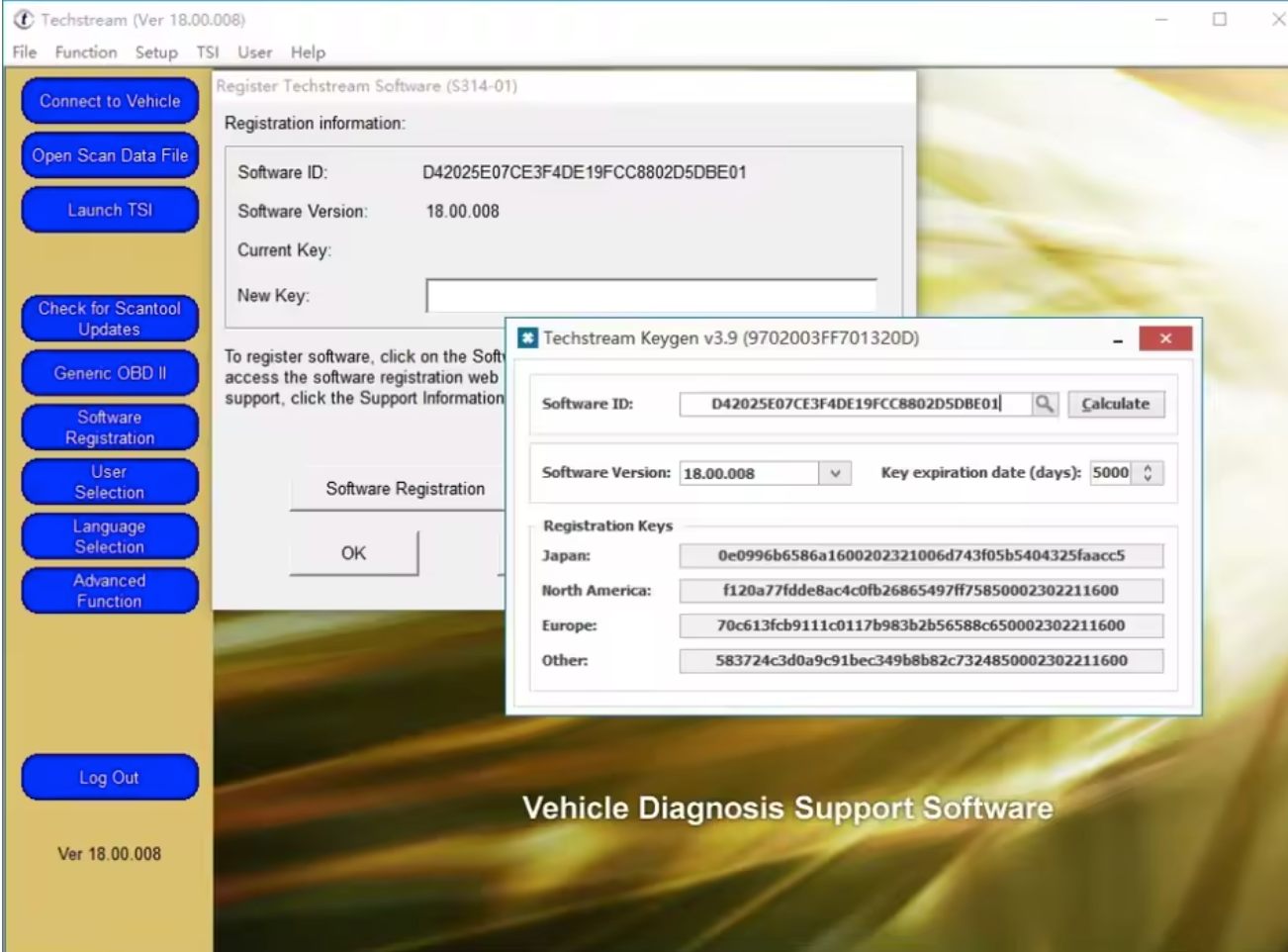Select Generic OBD II in the sidebar

coord(110,373)
